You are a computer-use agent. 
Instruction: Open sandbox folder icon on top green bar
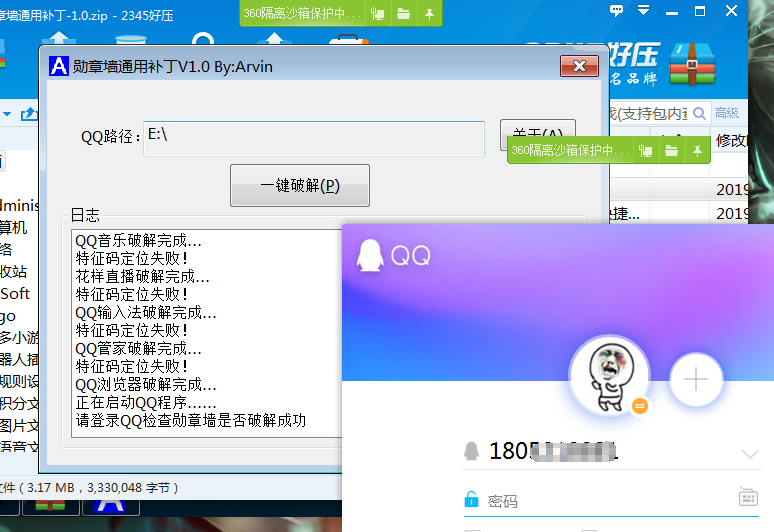click(403, 14)
